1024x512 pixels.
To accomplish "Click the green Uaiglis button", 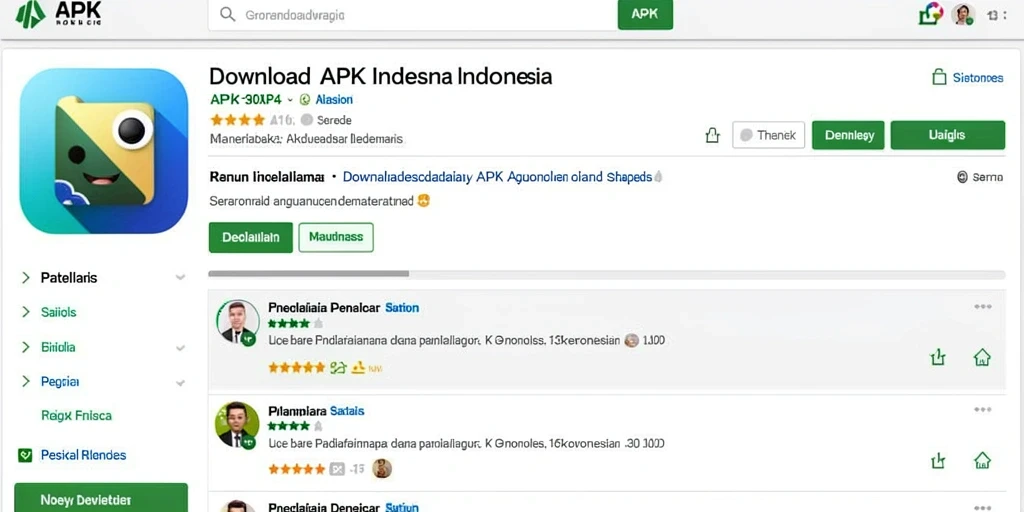I will click(948, 135).
